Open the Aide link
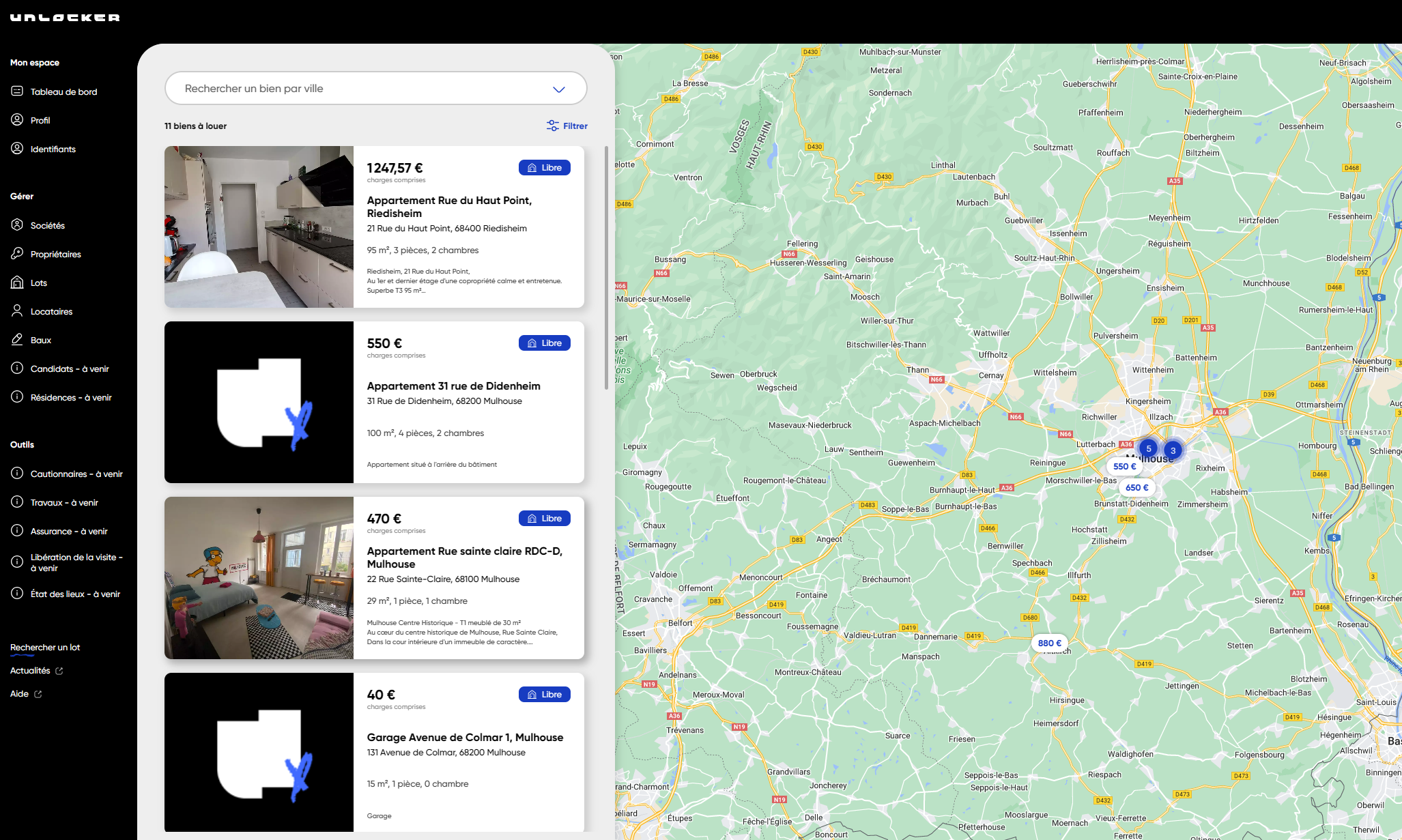Screen dimensions: 1402x840 19,693
